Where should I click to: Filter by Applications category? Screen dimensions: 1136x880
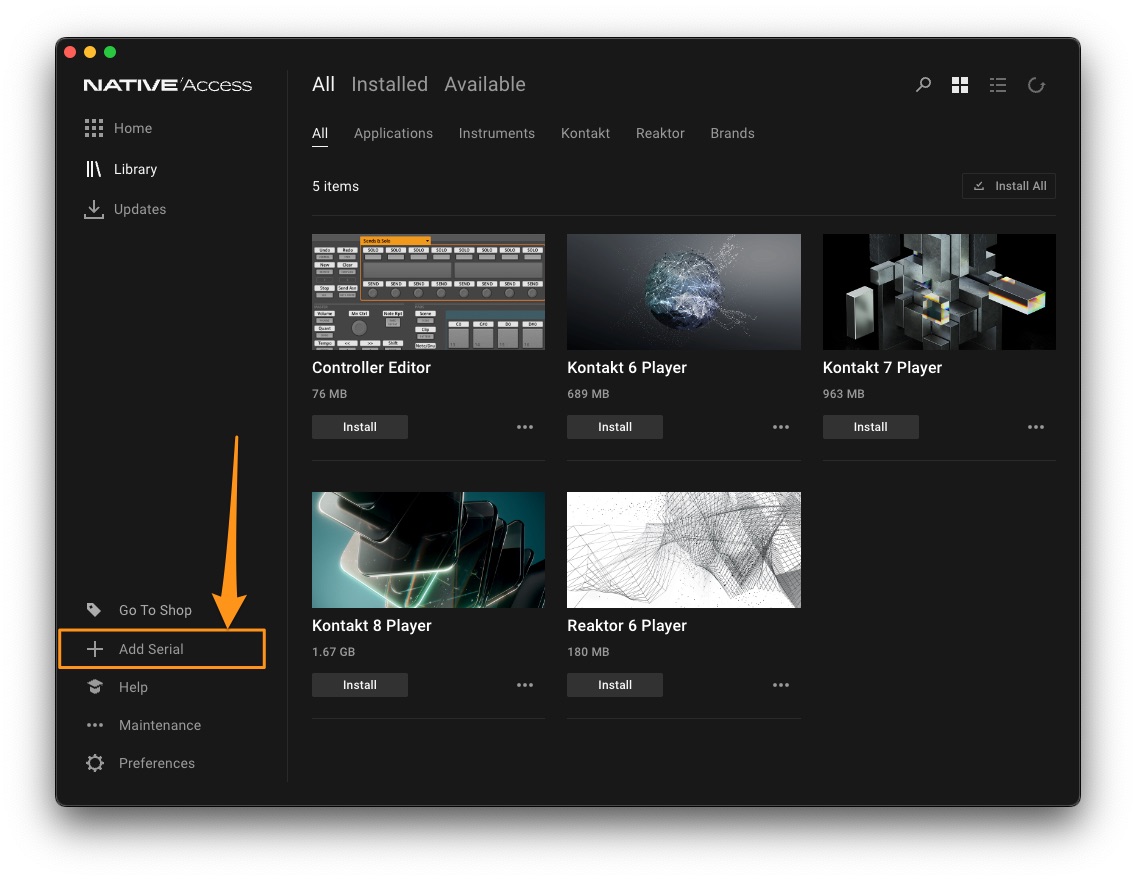393,133
